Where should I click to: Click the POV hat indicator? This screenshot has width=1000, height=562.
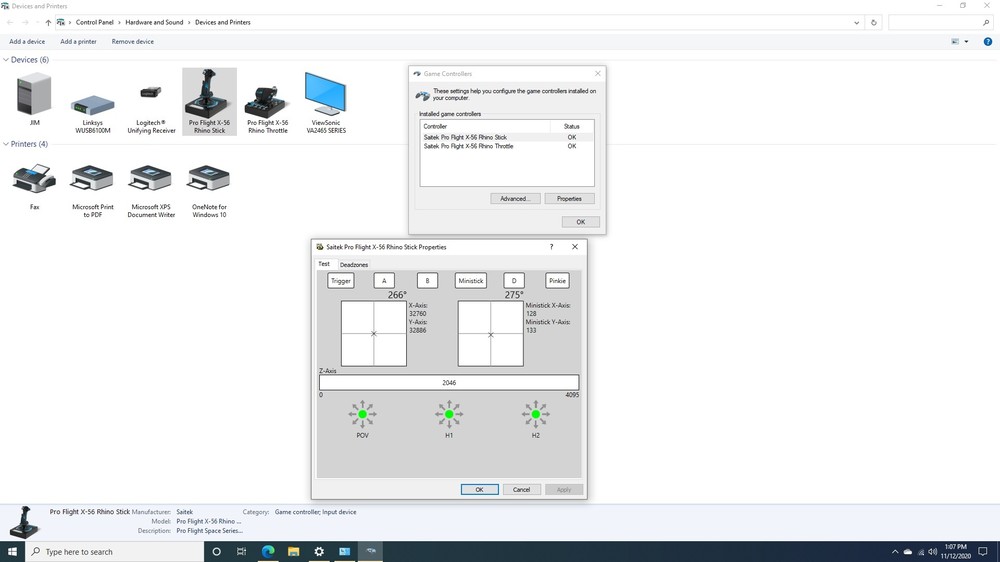(x=362, y=415)
